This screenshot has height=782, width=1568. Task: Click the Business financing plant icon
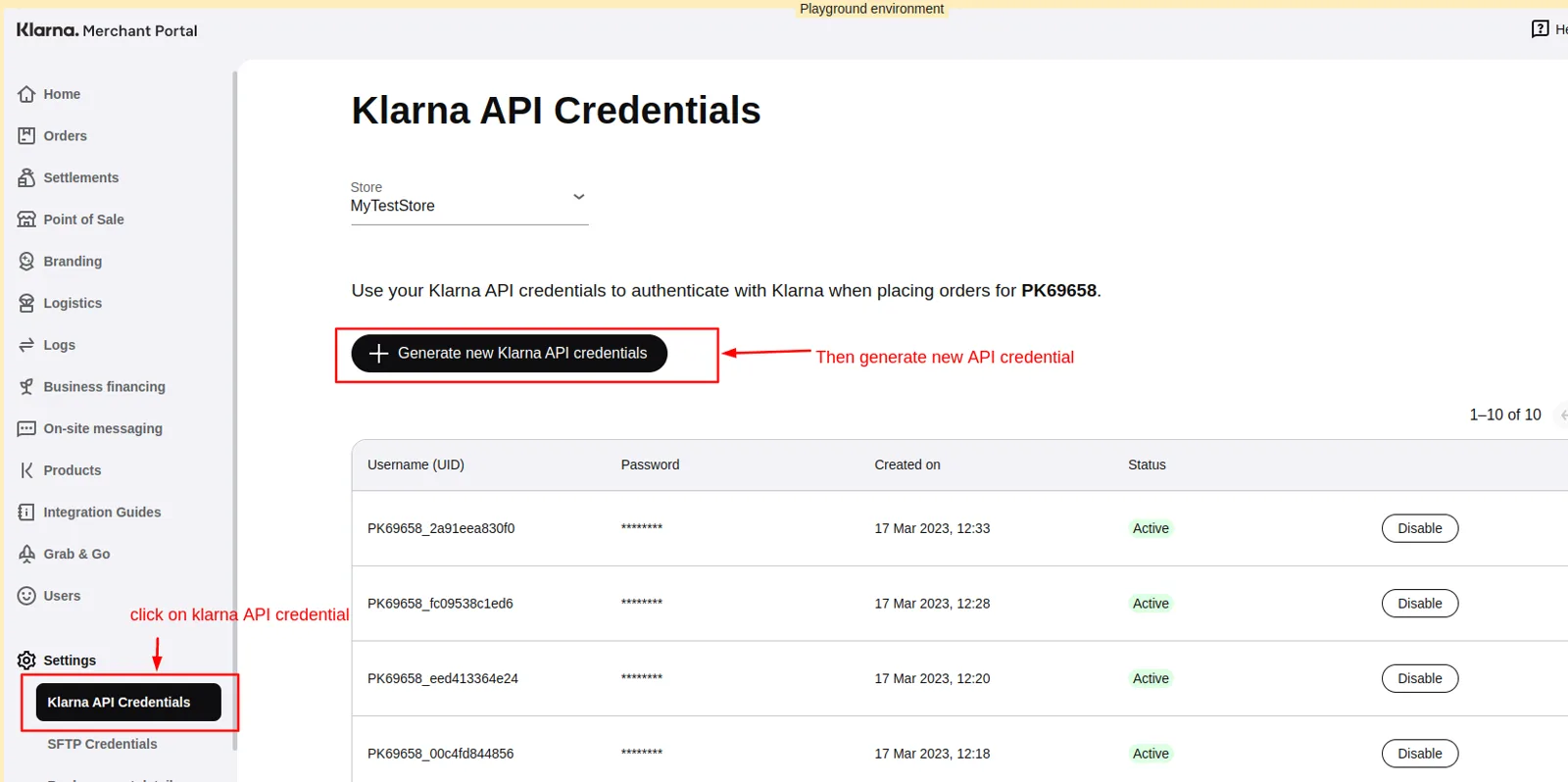click(x=26, y=386)
